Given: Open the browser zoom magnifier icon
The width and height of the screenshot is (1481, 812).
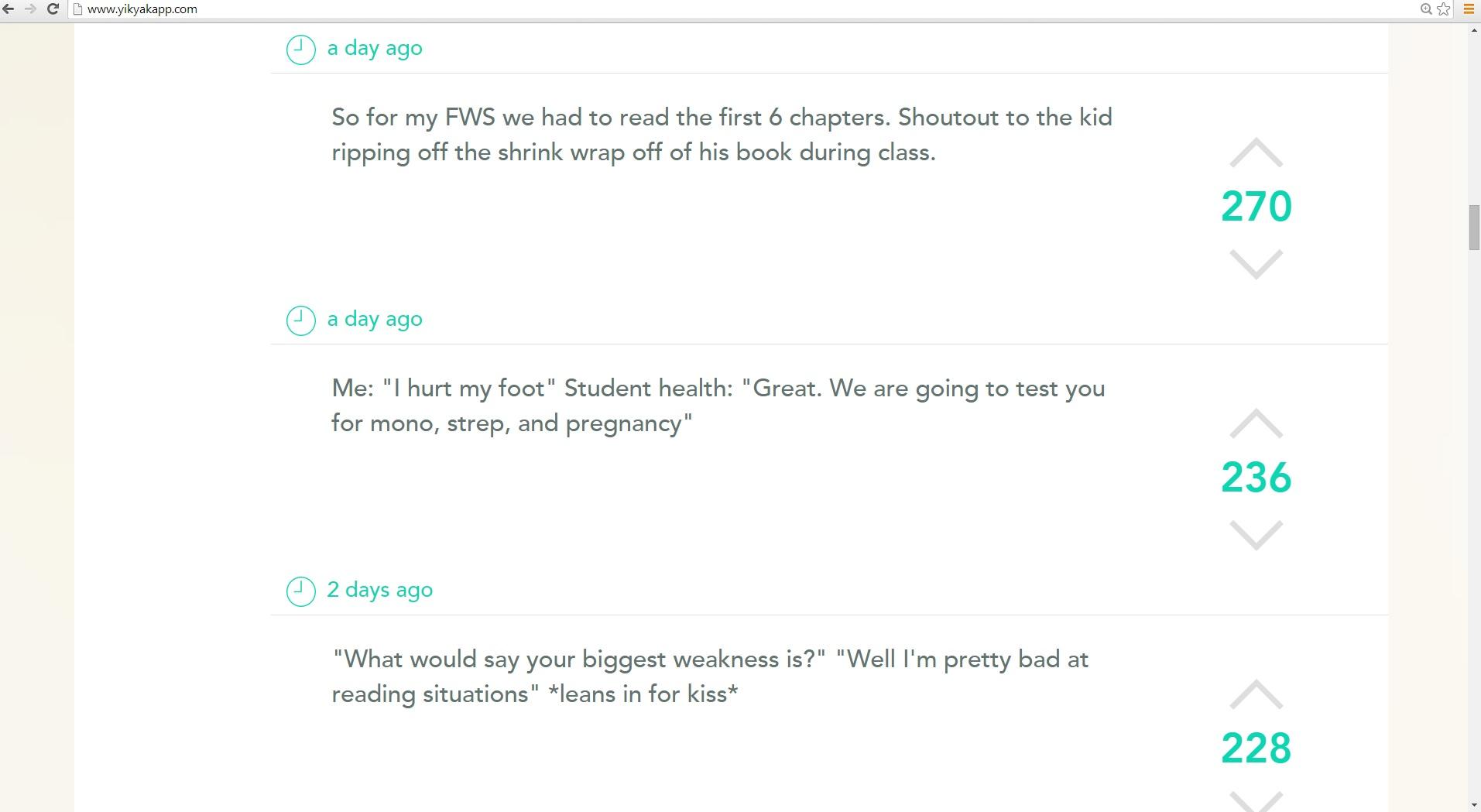Looking at the screenshot, I should point(1425,9).
